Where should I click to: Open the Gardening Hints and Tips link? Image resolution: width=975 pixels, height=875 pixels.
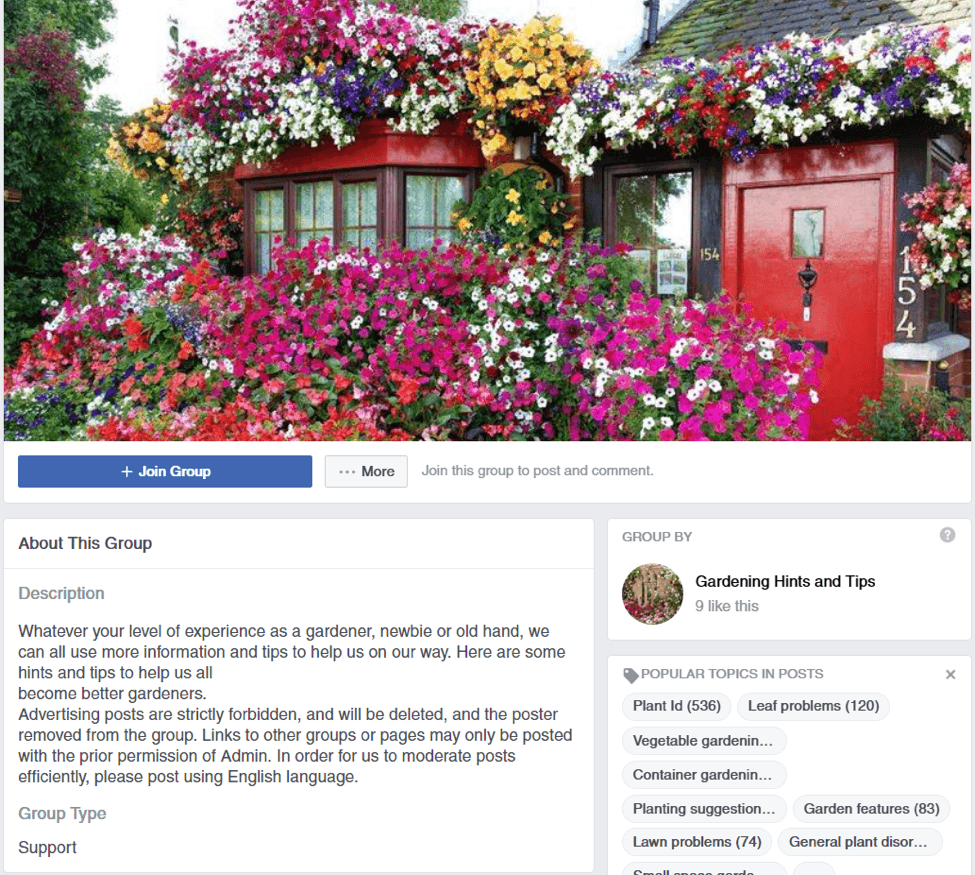point(785,581)
